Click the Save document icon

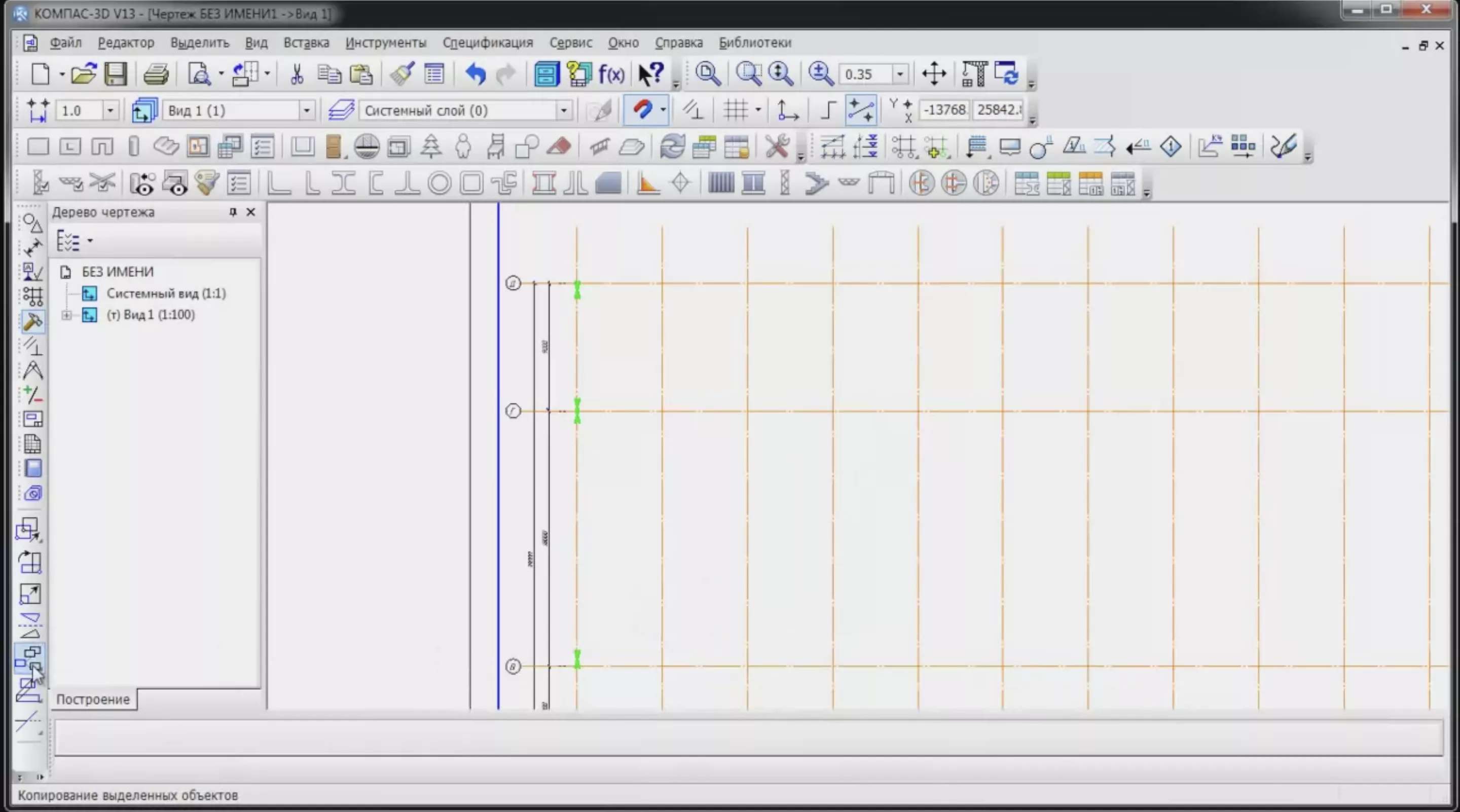pyautogui.click(x=116, y=74)
